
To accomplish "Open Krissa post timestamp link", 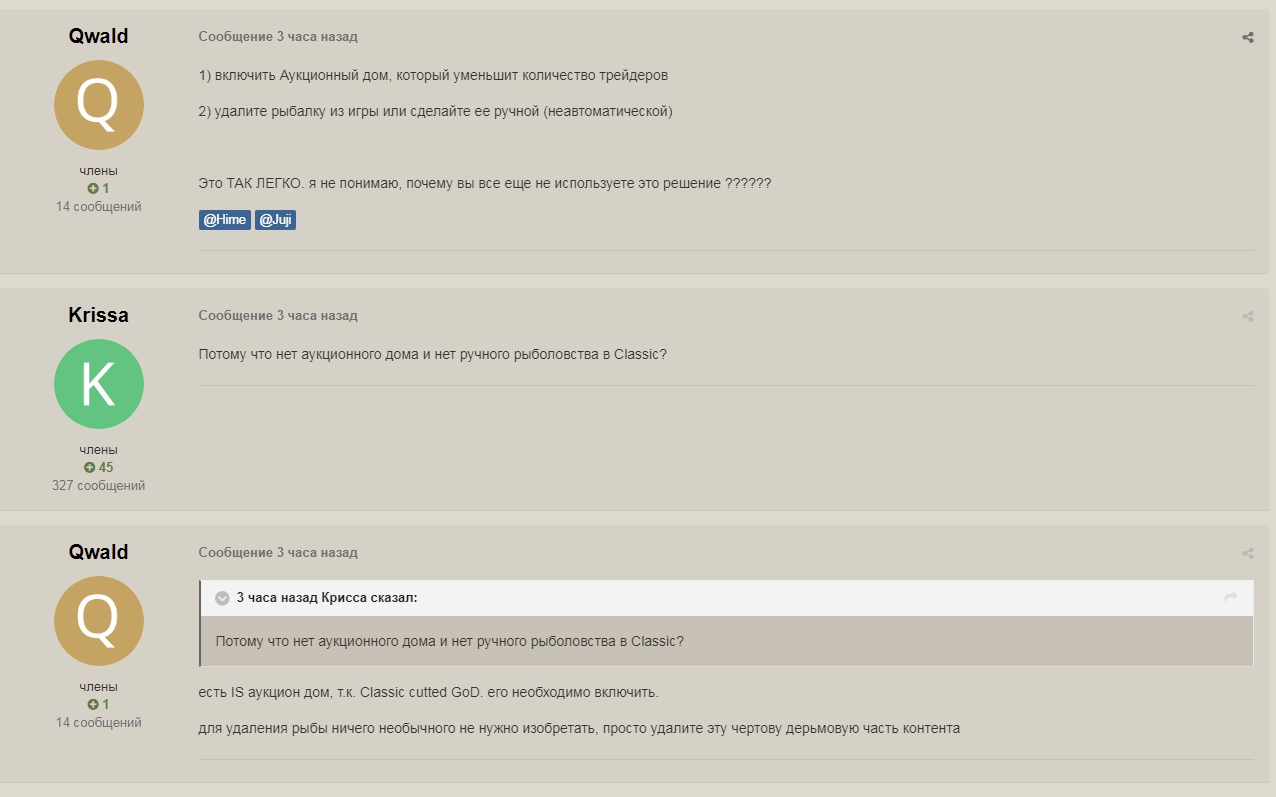I will pyautogui.click(x=278, y=316).
